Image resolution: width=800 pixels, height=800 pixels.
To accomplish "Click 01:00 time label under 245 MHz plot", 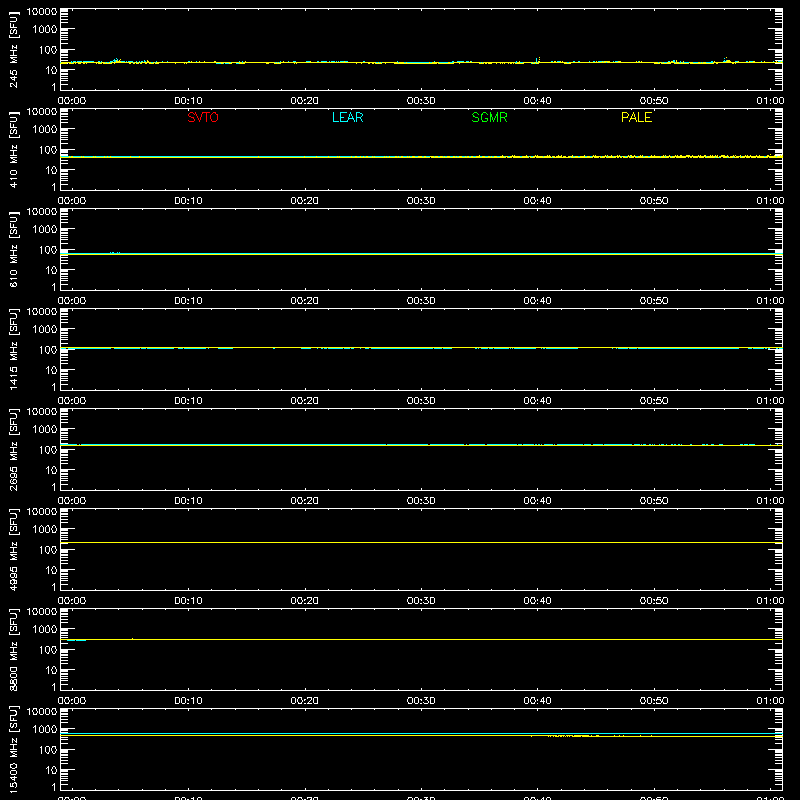I will [x=770, y=101].
